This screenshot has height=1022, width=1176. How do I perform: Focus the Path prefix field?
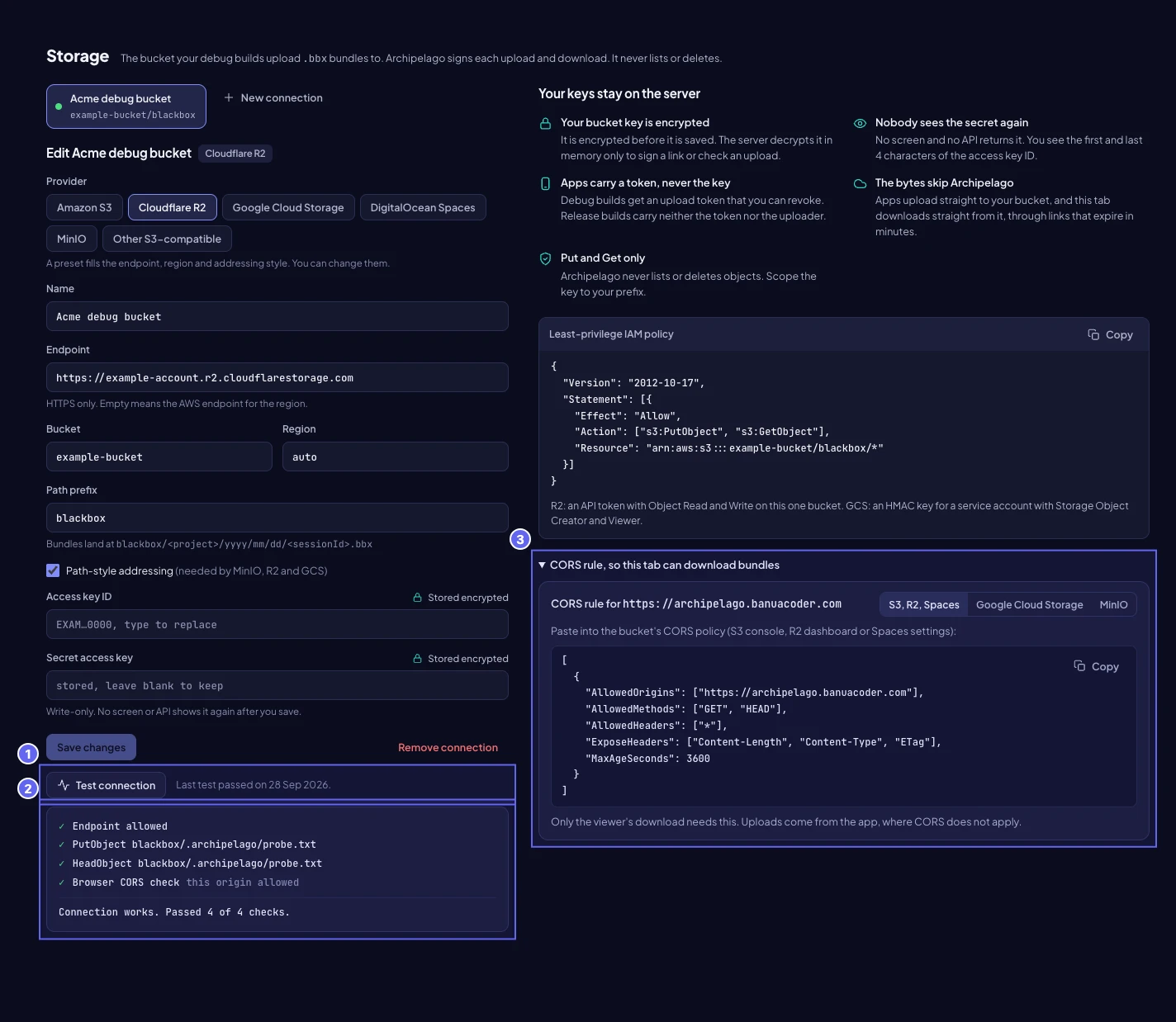tap(277, 518)
